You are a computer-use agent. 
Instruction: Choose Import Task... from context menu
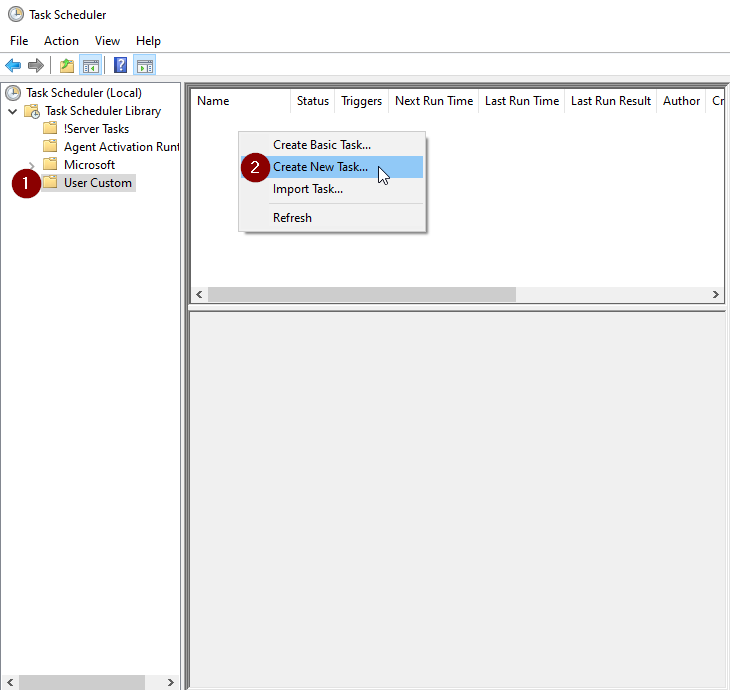[332, 189]
